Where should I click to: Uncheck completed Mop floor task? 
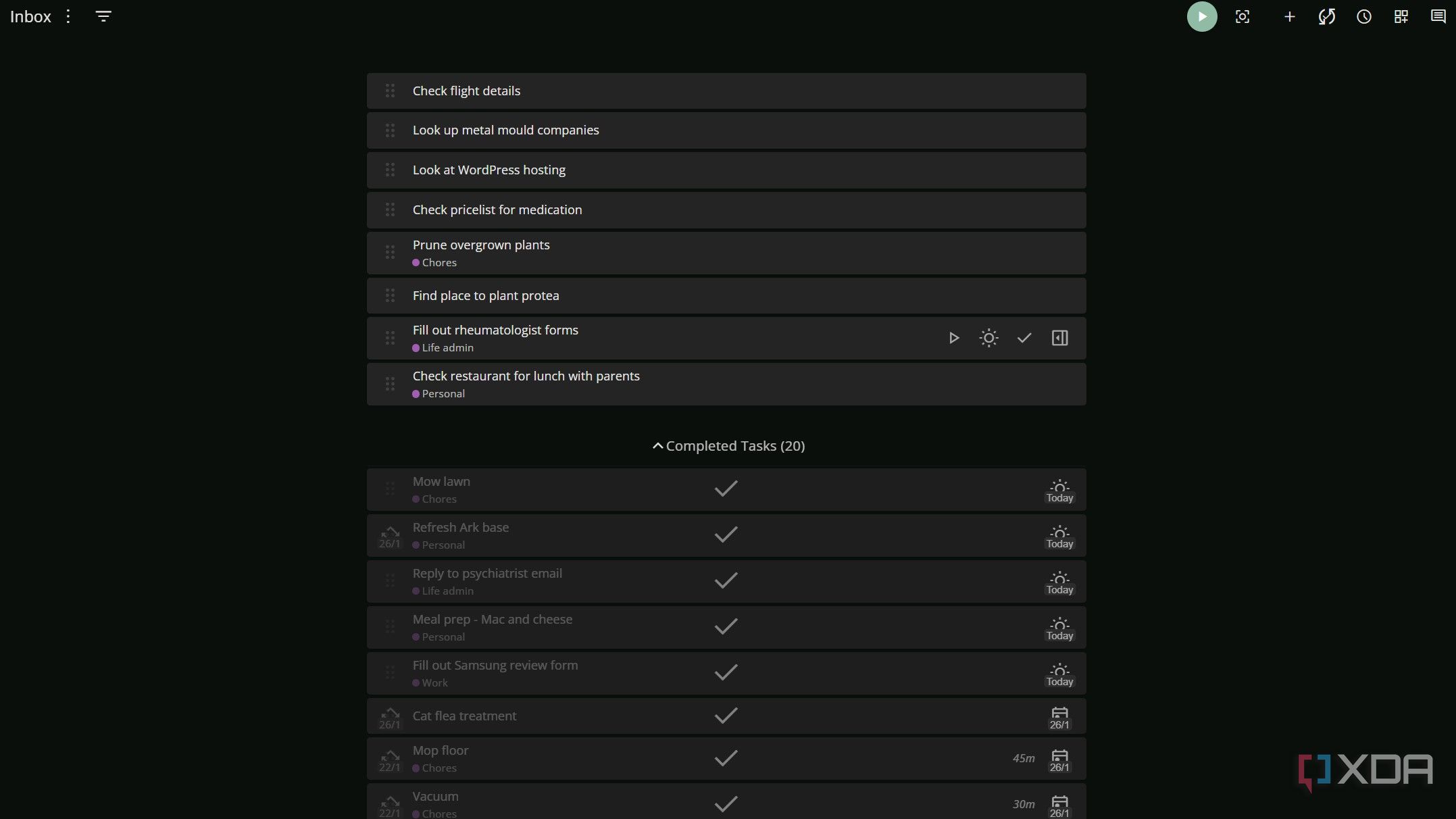coord(726,758)
